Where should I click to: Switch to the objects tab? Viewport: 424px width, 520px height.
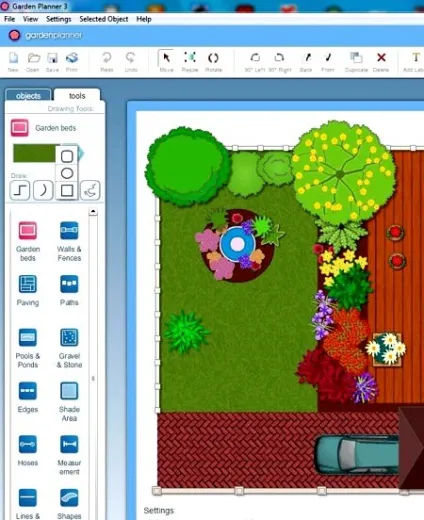coord(28,96)
